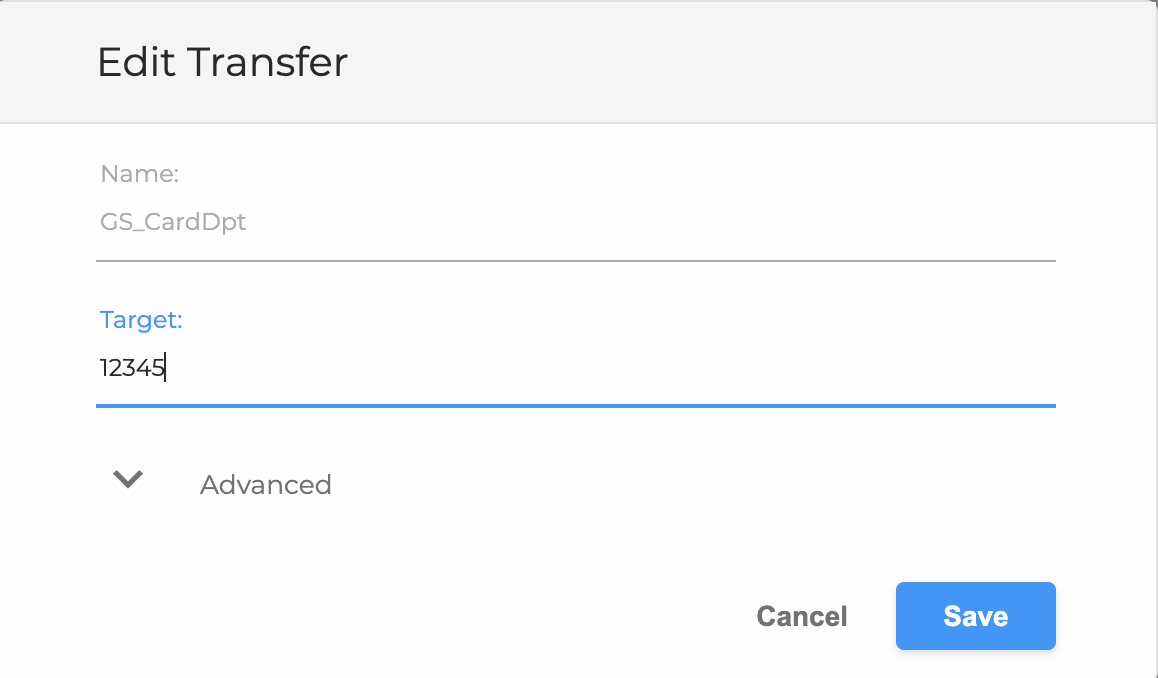The image size is (1158, 678).
Task: Click the gray Name label
Action: pyautogui.click(x=140, y=174)
